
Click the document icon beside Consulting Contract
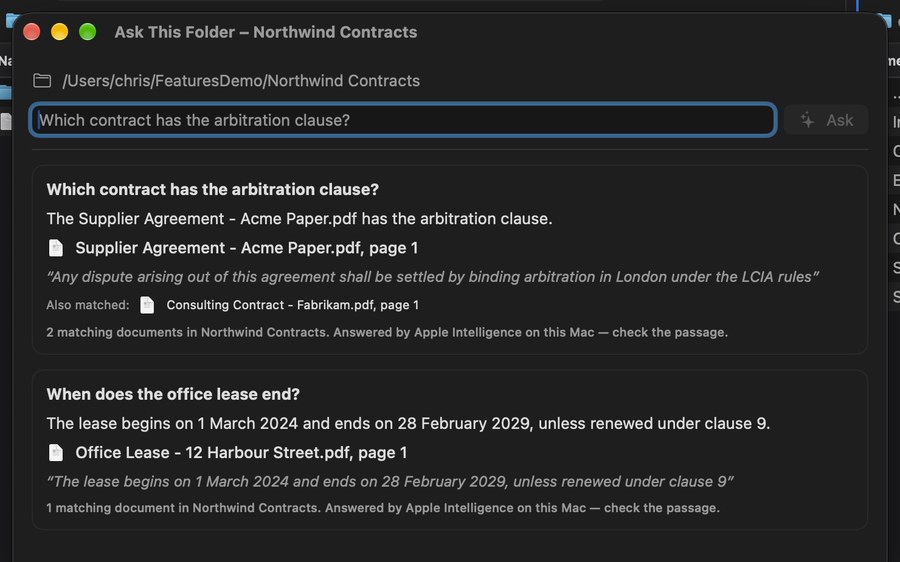[147, 305]
